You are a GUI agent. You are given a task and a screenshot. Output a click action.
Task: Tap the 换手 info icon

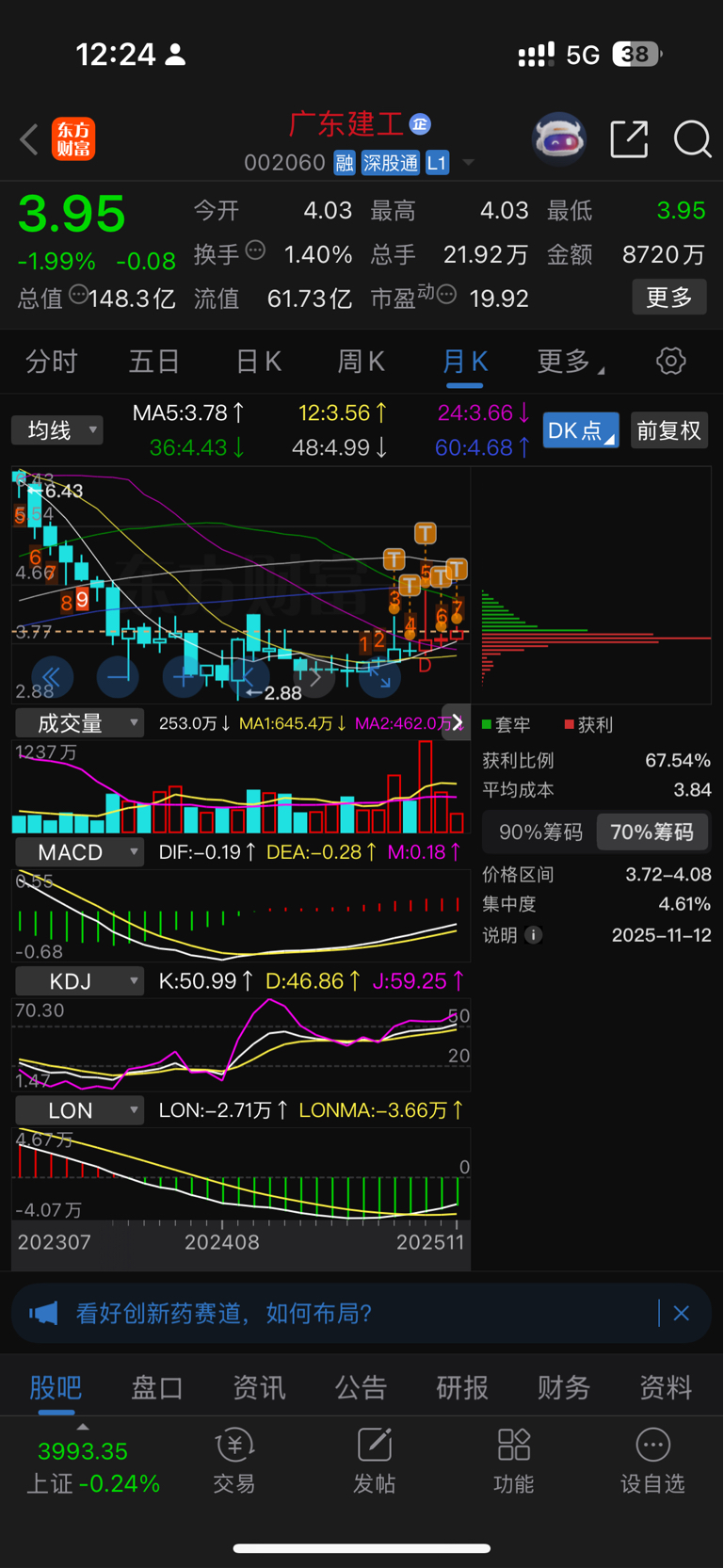click(x=255, y=251)
